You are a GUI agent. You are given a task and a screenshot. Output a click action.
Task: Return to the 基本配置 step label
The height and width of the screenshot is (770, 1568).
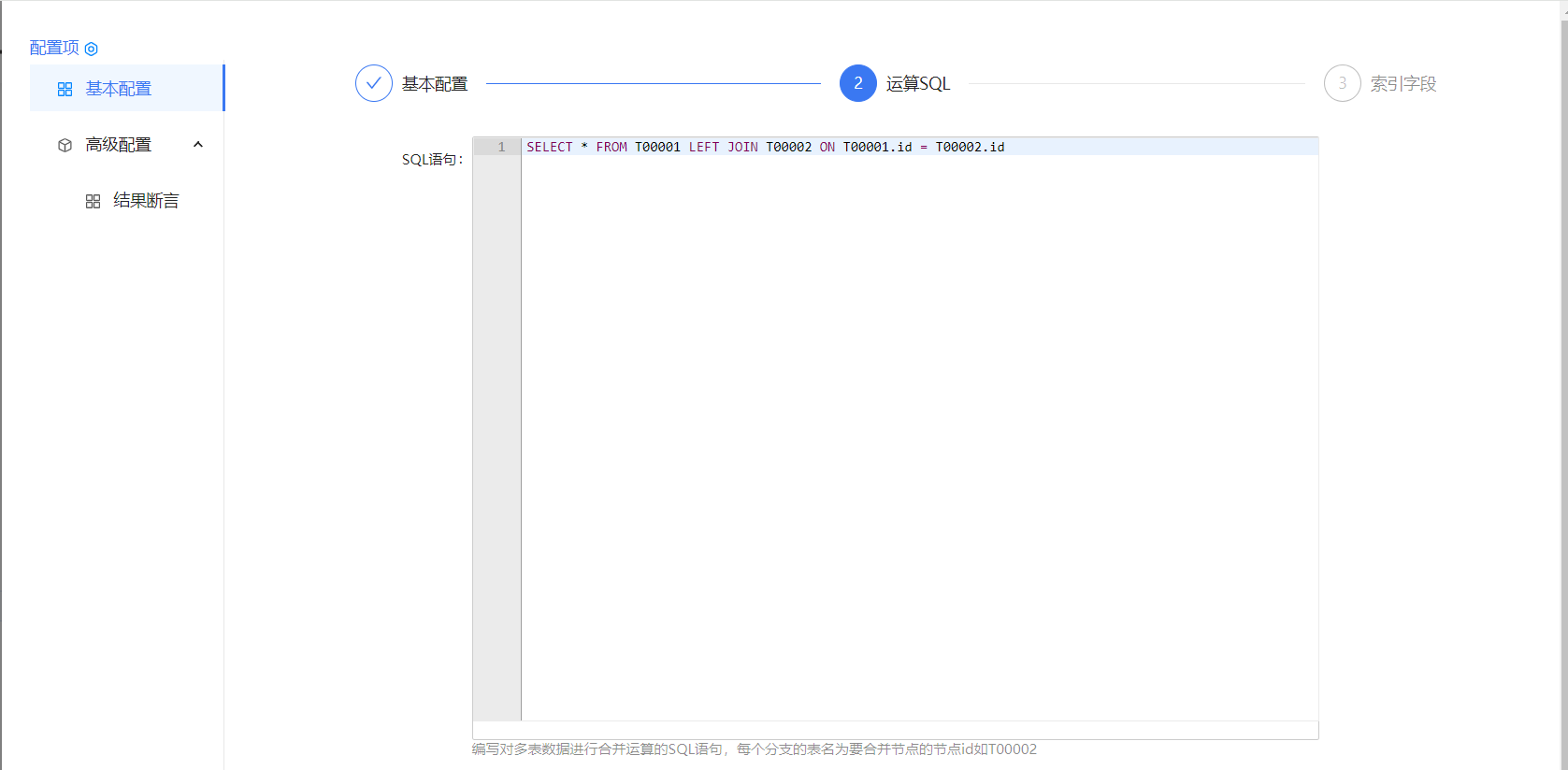click(x=435, y=84)
